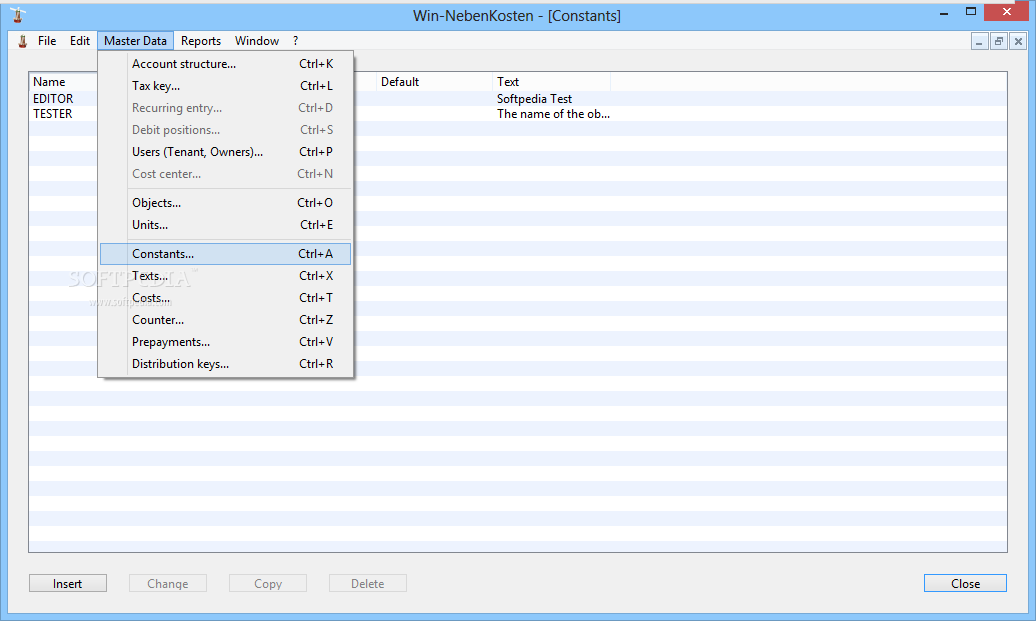This screenshot has height=621, width=1036.
Task: Click the Copy button
Action: (268, 583)
